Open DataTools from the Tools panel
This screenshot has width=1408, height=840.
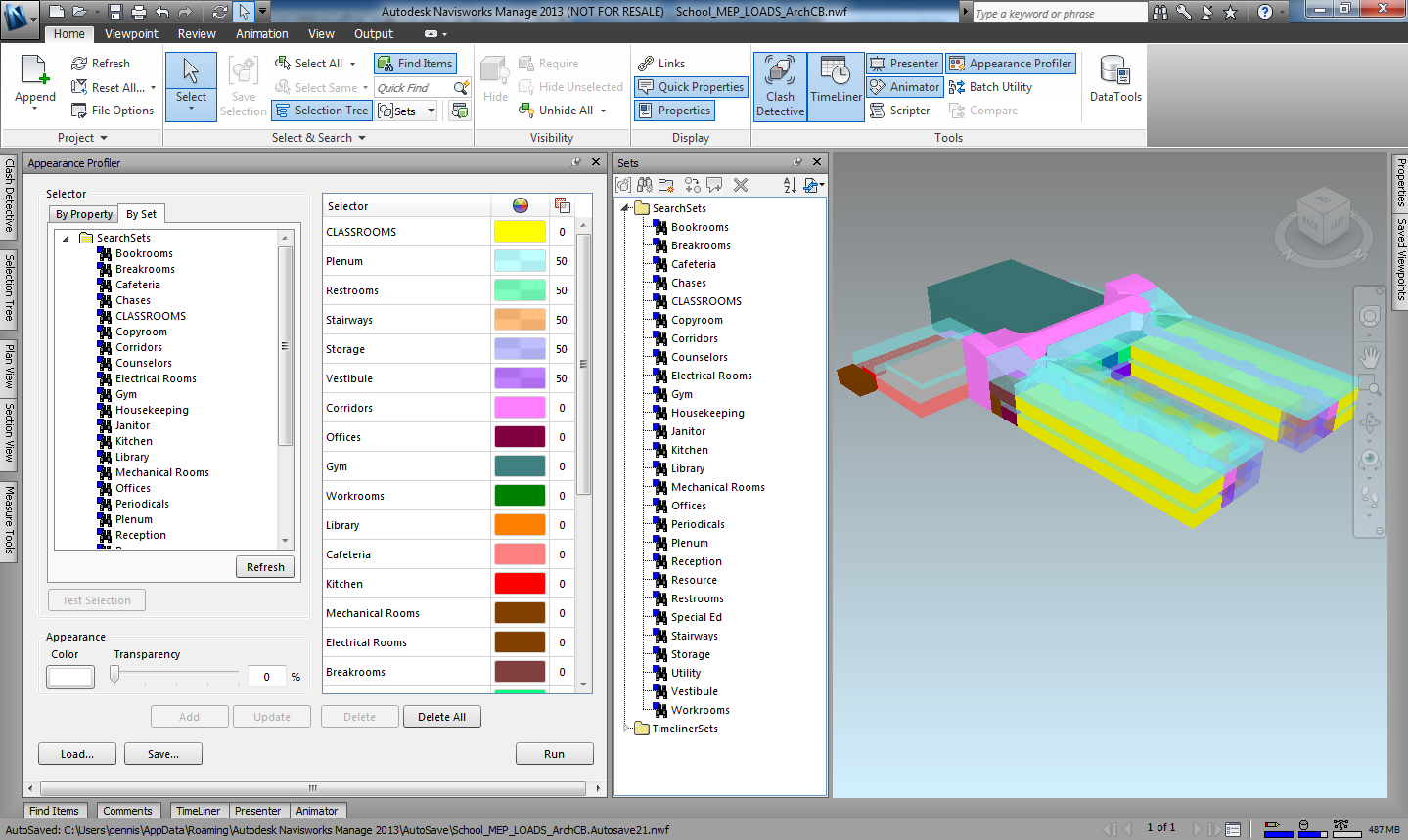1113,78
